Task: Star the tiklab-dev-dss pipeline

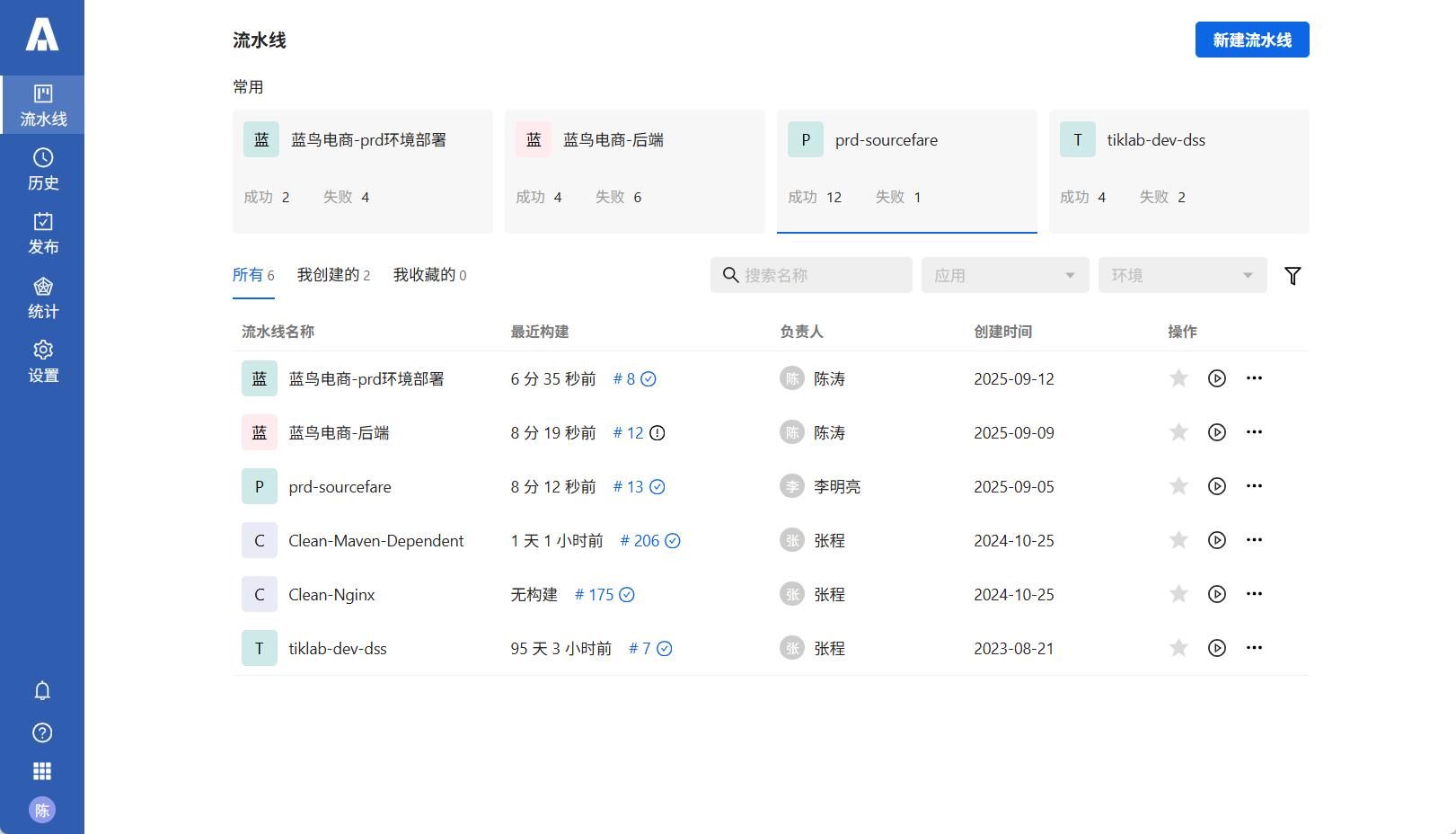Action: click(x=1178, y=648)
